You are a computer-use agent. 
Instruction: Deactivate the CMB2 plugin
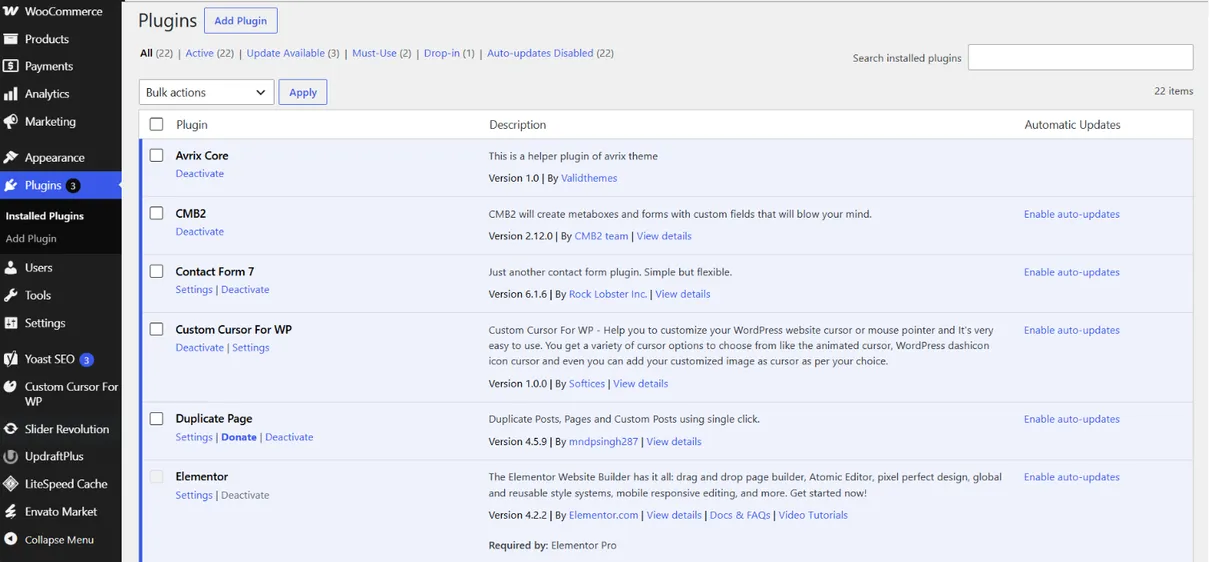pos(200,232)
